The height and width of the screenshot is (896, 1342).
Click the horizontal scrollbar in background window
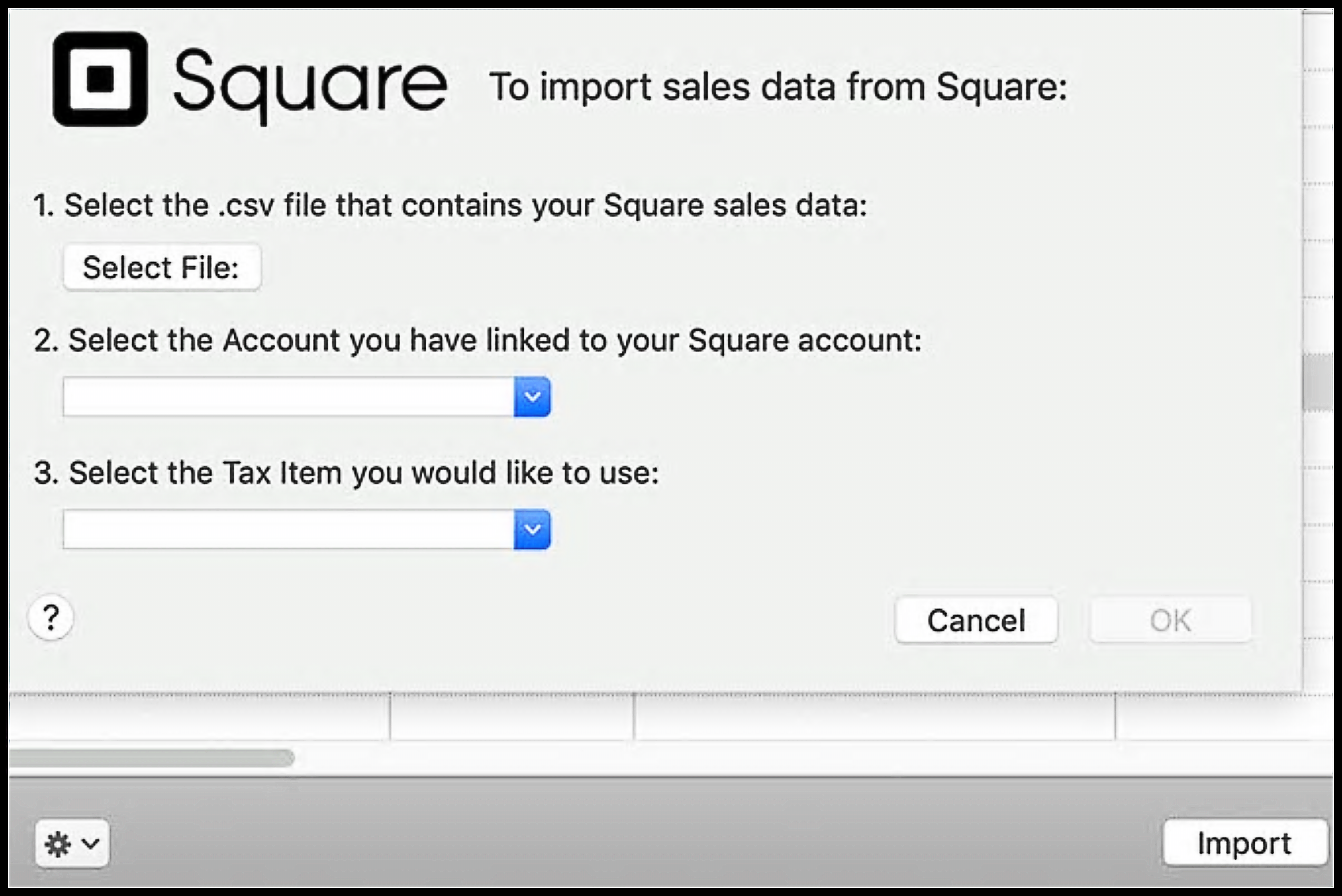151,758
